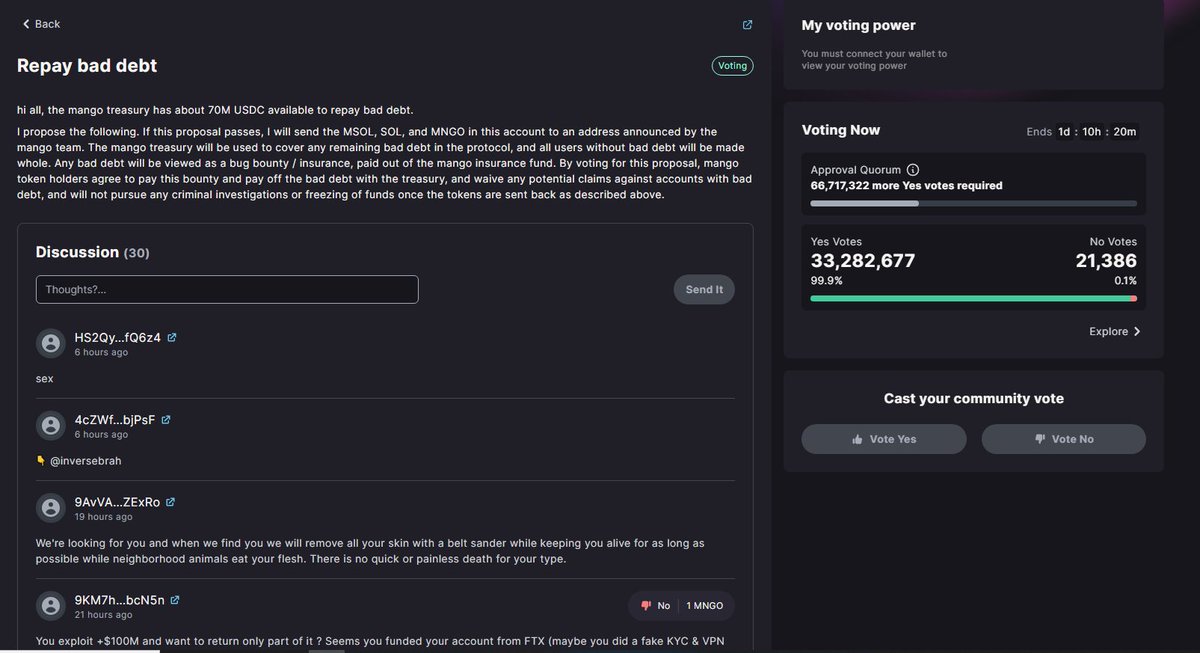The height and width of the screenshot is (653, 1200).
Task: Select commenter address HS2Qy...fQ6z4
Action: tap(117, 338)
